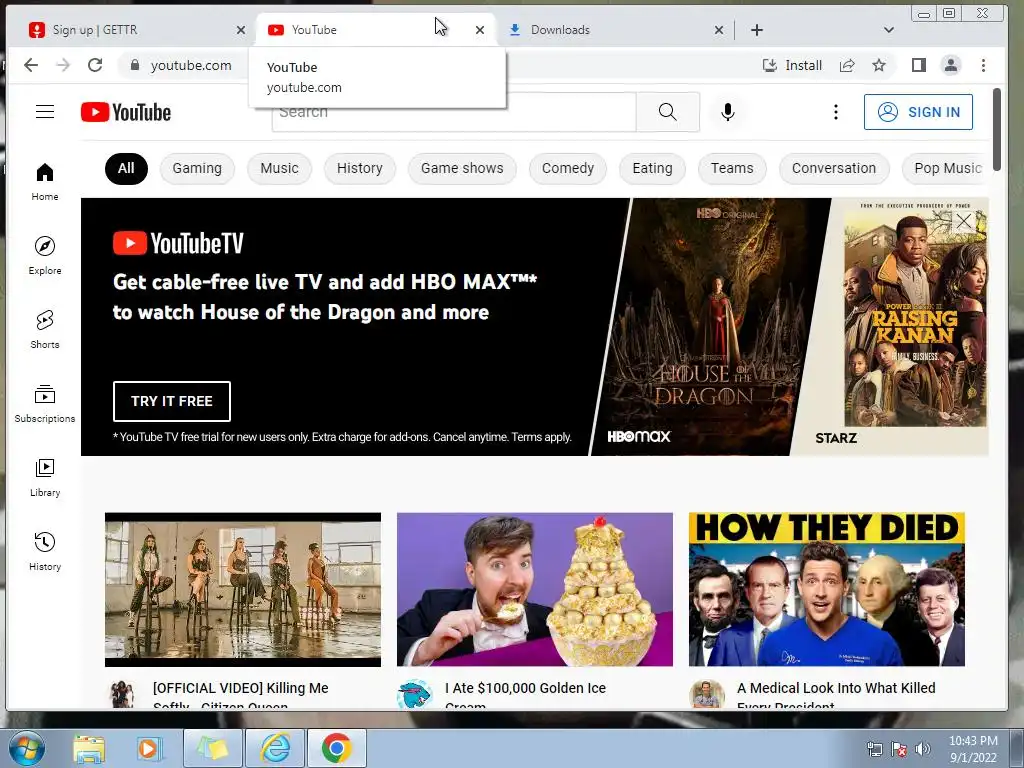Select the Conversation filter chip
1024x768 pixels.
pos(834,168)
